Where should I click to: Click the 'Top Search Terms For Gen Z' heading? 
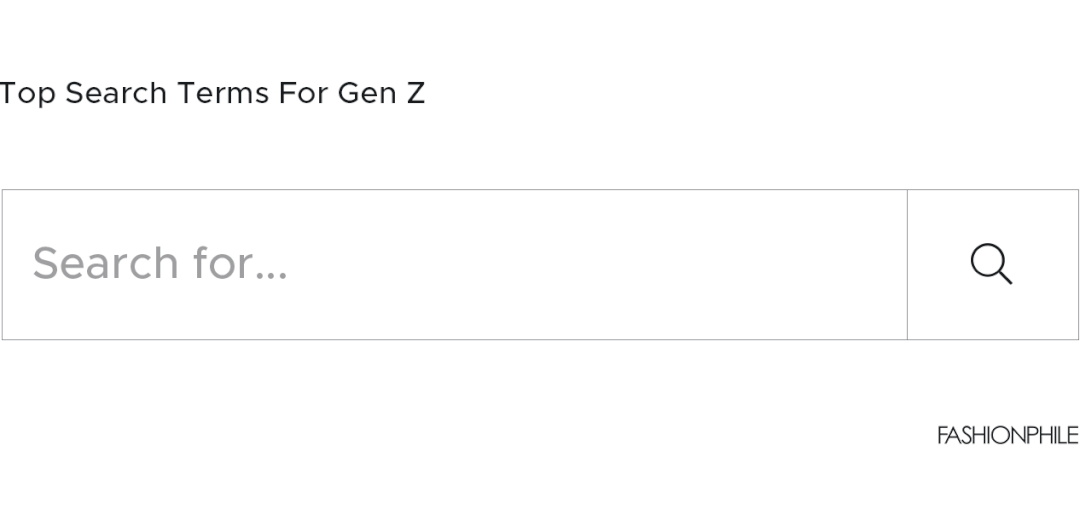point(212,93)
